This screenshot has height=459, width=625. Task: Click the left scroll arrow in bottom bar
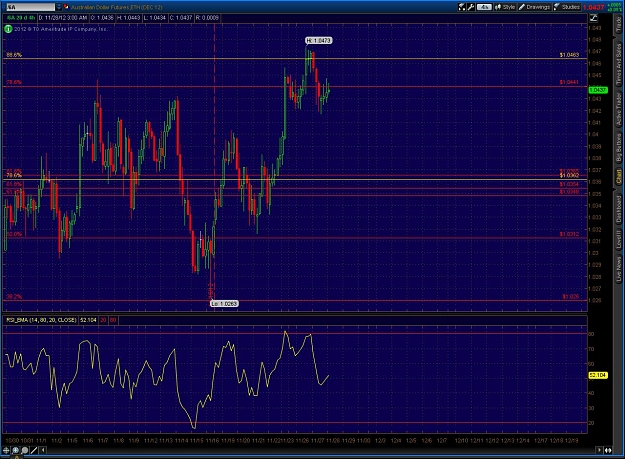click(43, 450)
